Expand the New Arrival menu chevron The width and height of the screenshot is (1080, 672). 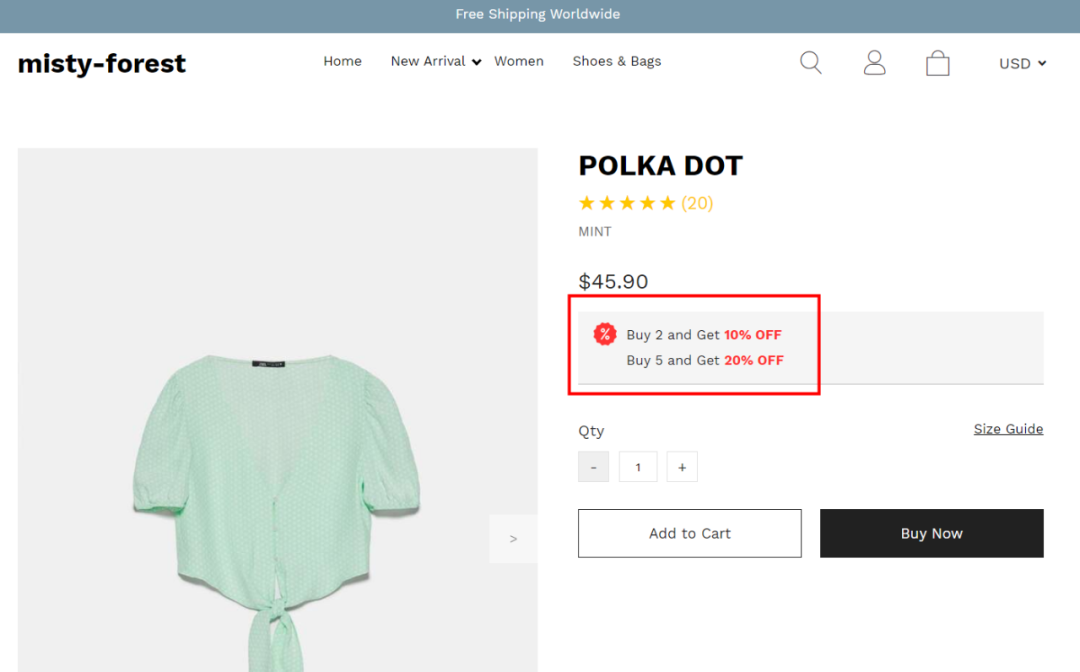pos(477,62)
